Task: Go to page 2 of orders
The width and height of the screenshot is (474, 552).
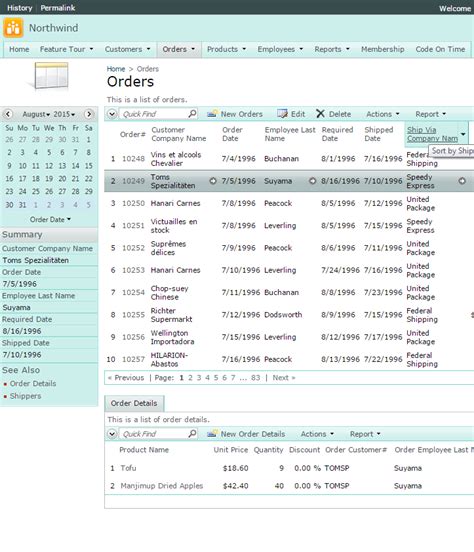Action: click(x=190, y=378)
